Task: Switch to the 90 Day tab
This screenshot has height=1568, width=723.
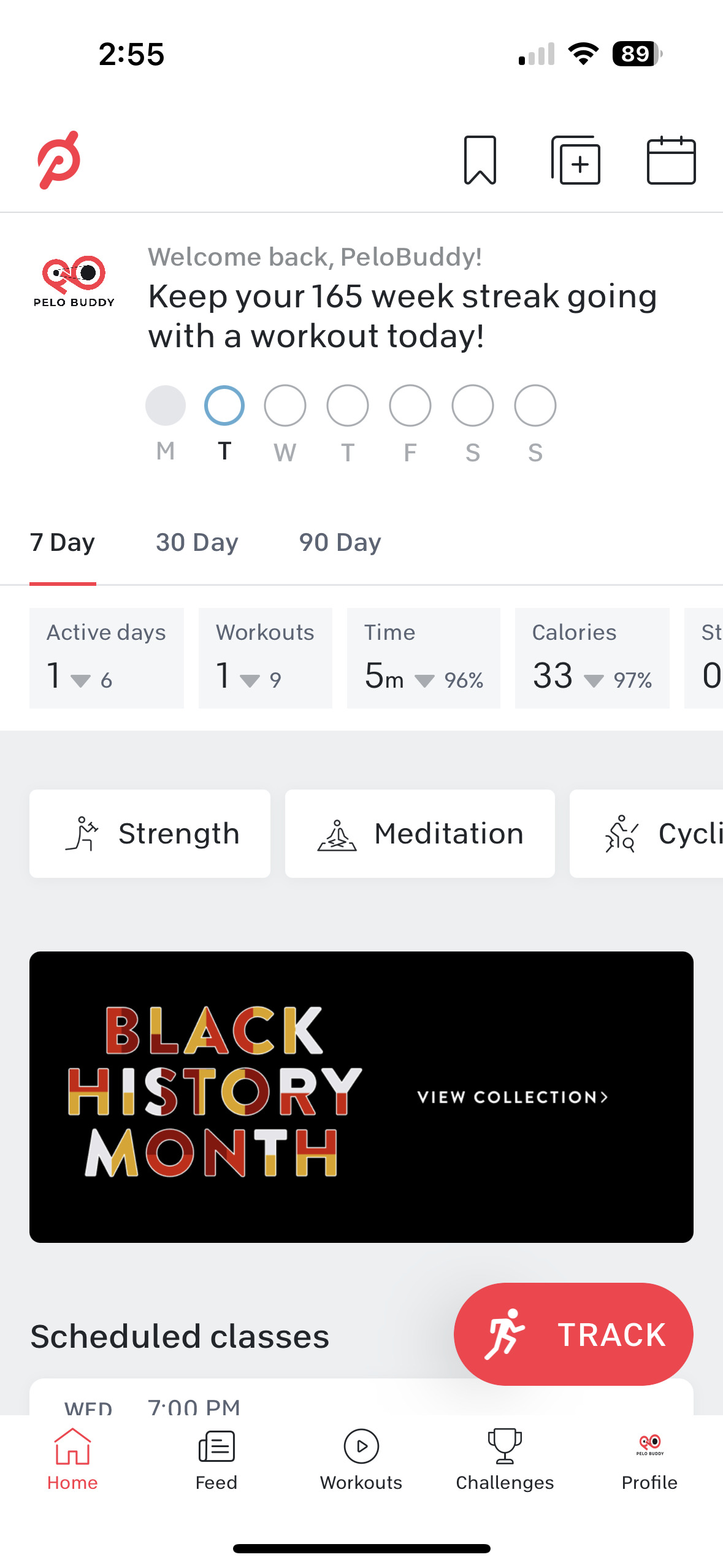Action: (340, 542)
